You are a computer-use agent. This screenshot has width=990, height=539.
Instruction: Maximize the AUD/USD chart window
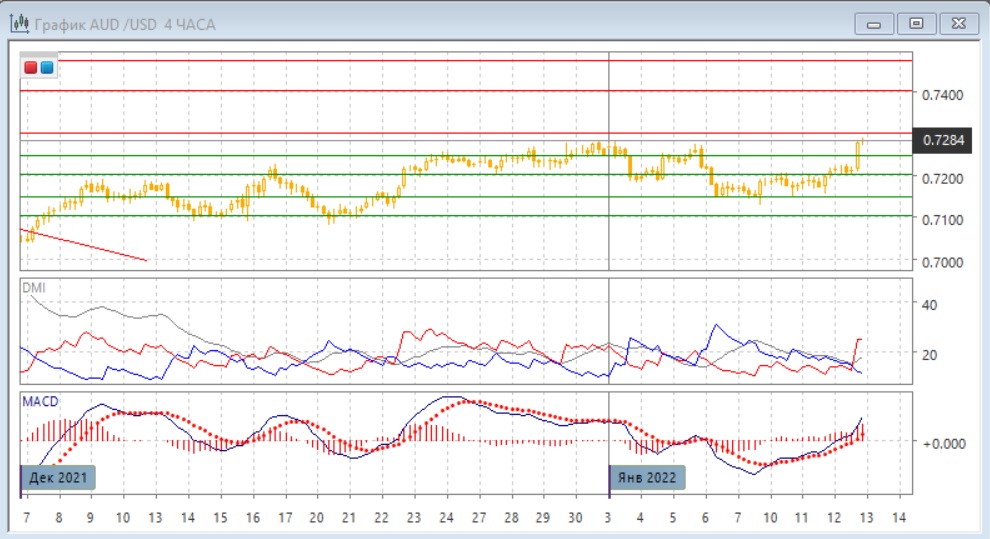[916, 24]
